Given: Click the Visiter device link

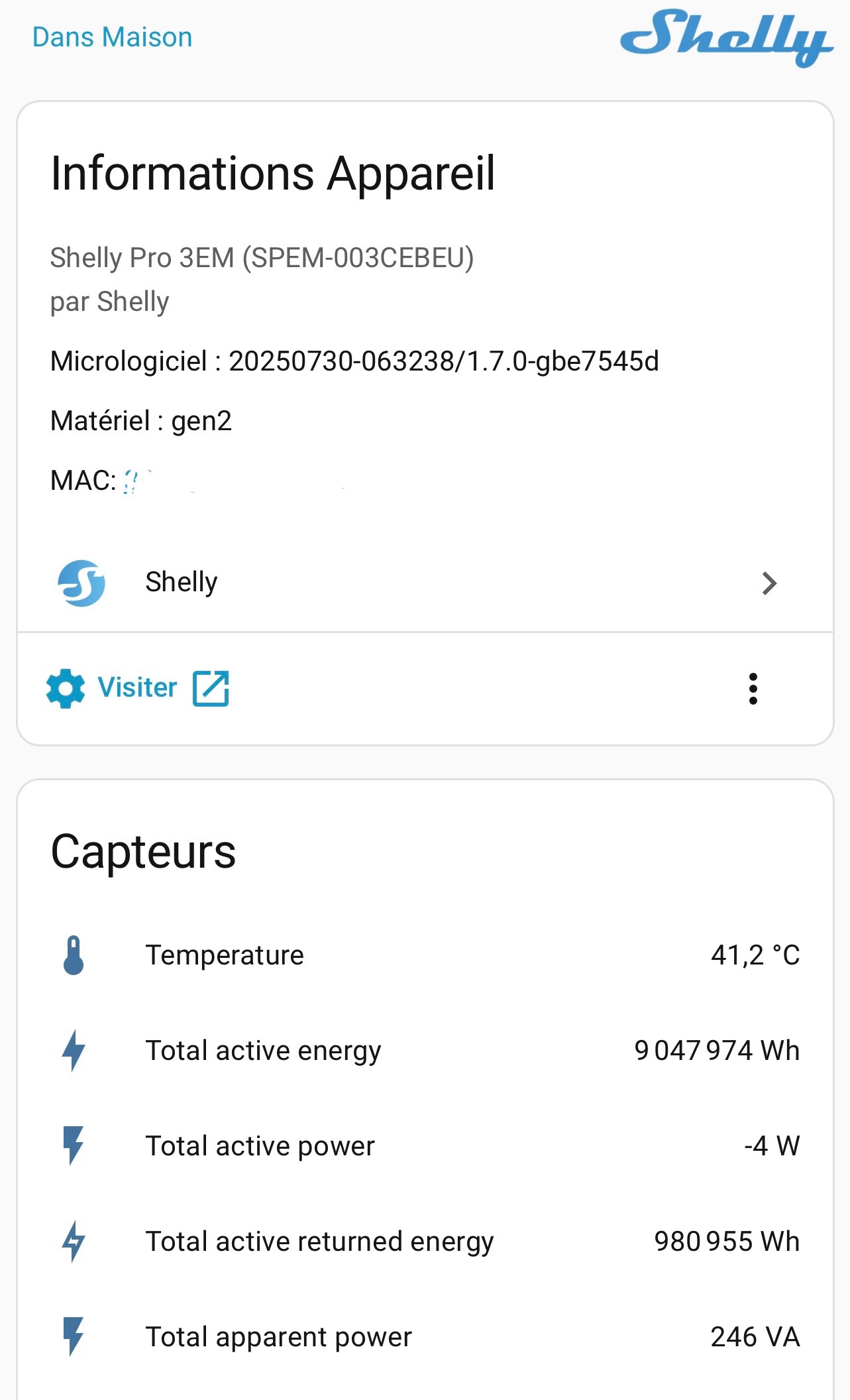Looking at the screenshot, I should coord(138,688).
